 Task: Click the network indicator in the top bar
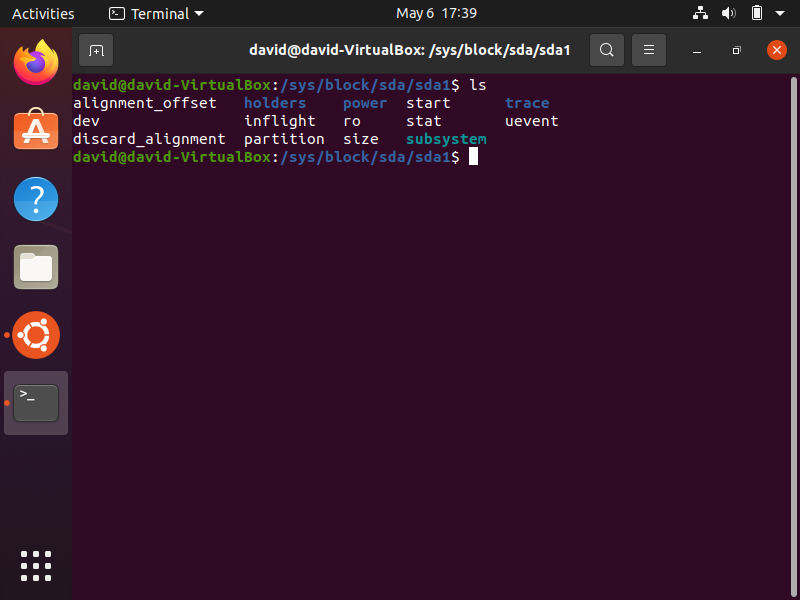tap(700, 13)
